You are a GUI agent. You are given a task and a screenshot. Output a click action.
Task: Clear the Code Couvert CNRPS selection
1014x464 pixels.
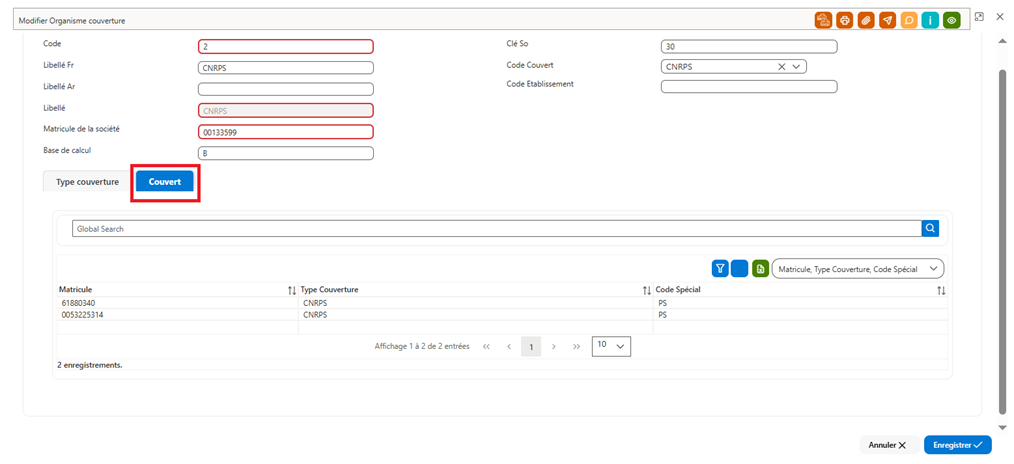click(781, 67)
